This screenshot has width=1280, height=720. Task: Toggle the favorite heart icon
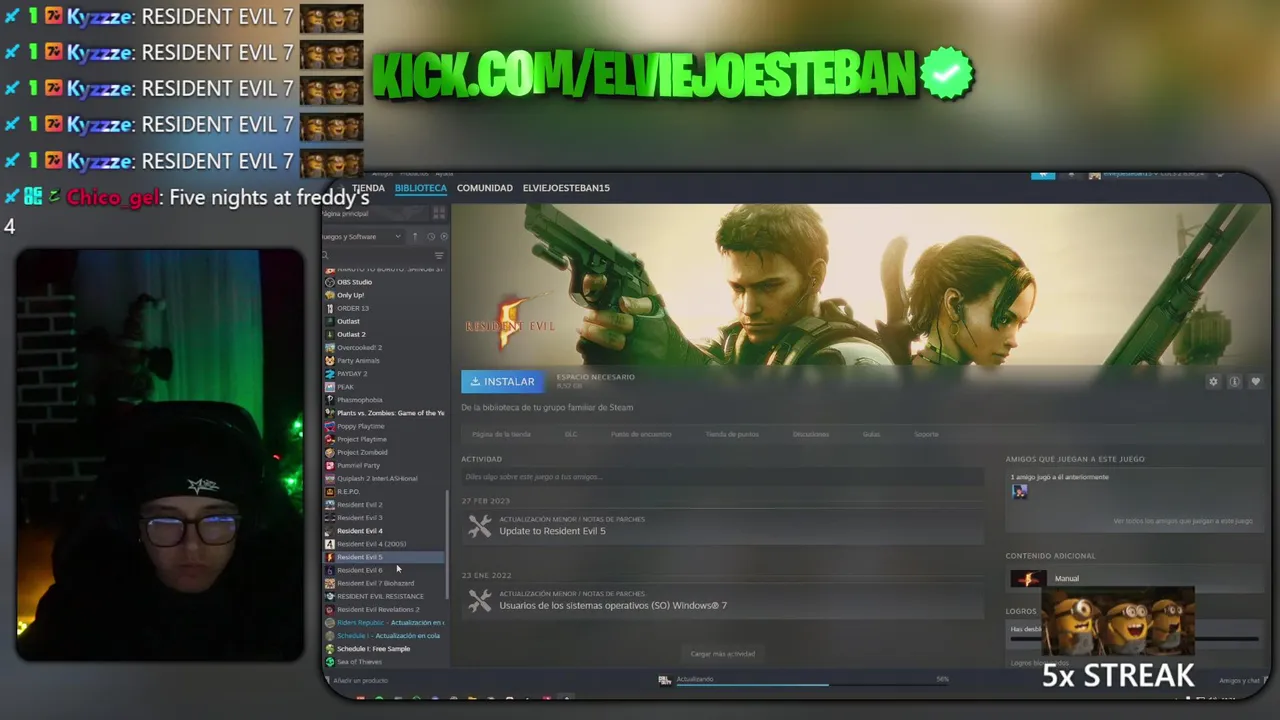click(1255, 382)
